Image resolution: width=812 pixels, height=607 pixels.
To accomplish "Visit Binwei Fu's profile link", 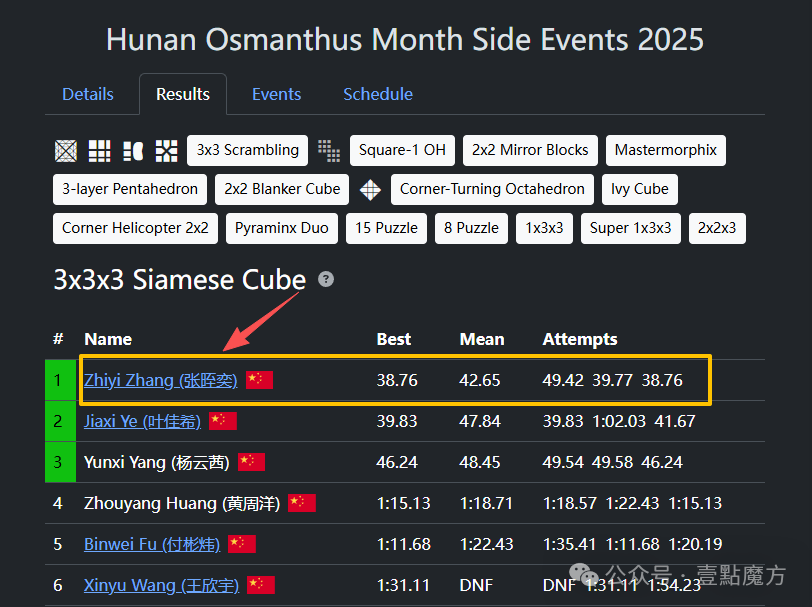I will 152,544.
